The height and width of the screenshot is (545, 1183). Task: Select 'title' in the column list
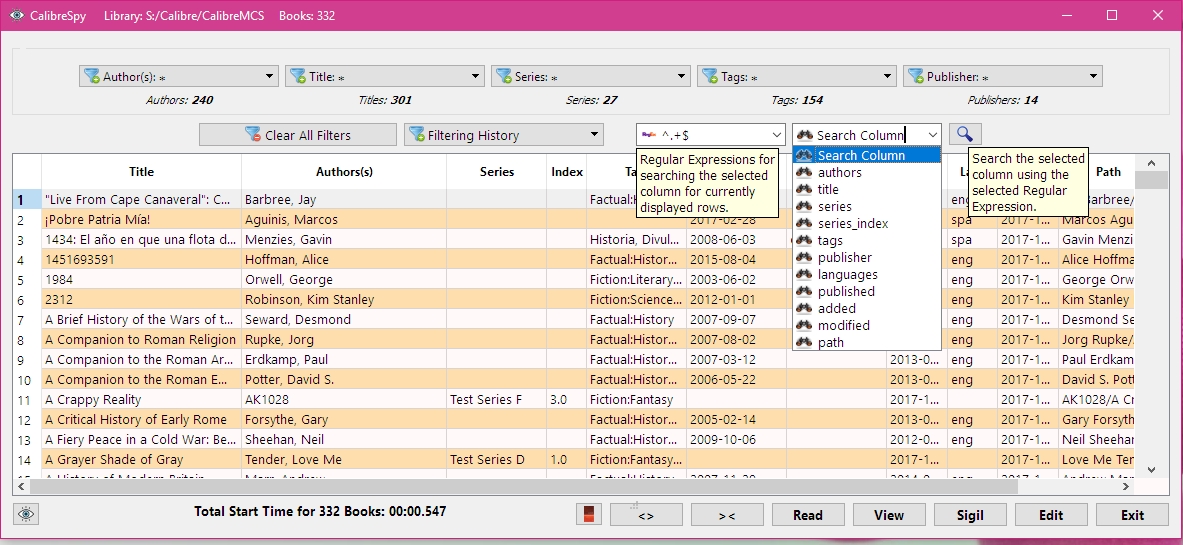tap(867, 189)
